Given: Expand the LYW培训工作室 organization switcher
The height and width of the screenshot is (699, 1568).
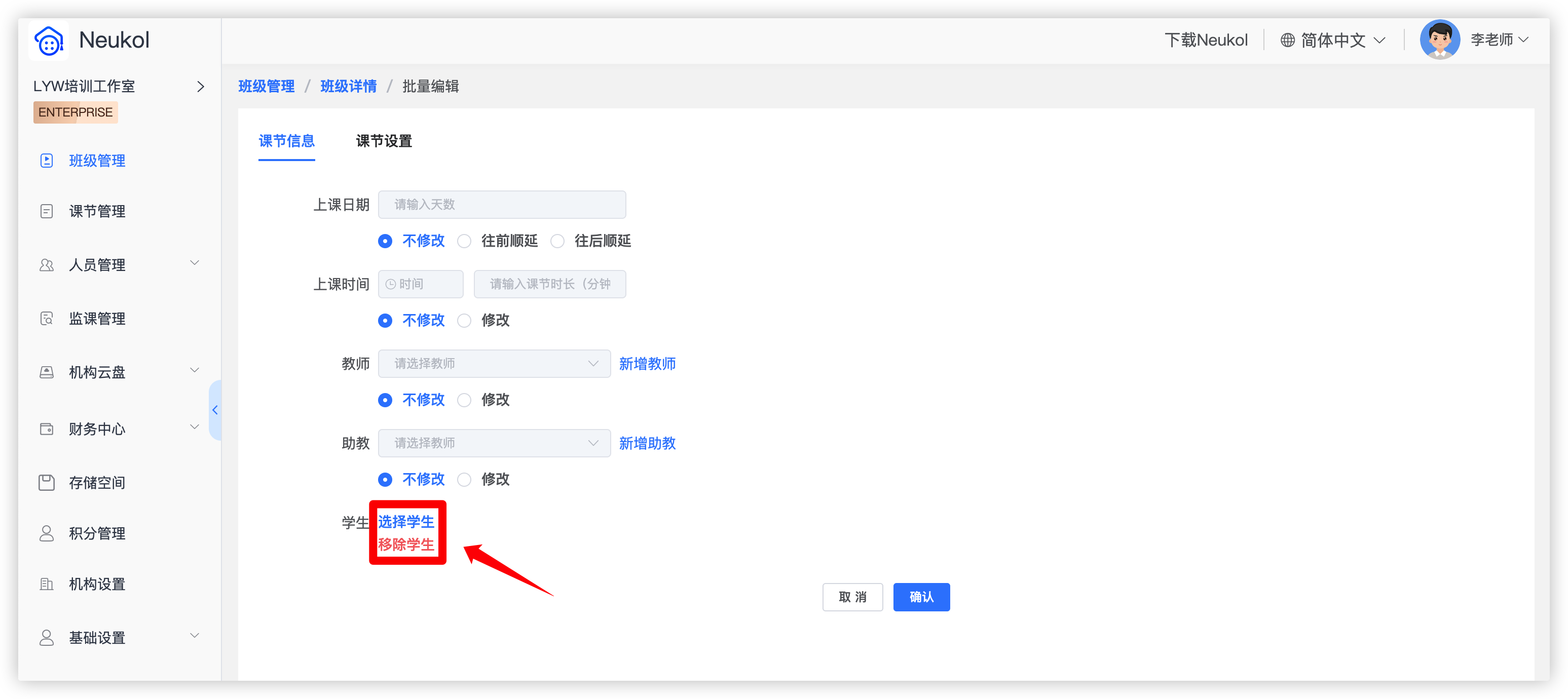Looking at the screenshot, I should pos(201,87).
